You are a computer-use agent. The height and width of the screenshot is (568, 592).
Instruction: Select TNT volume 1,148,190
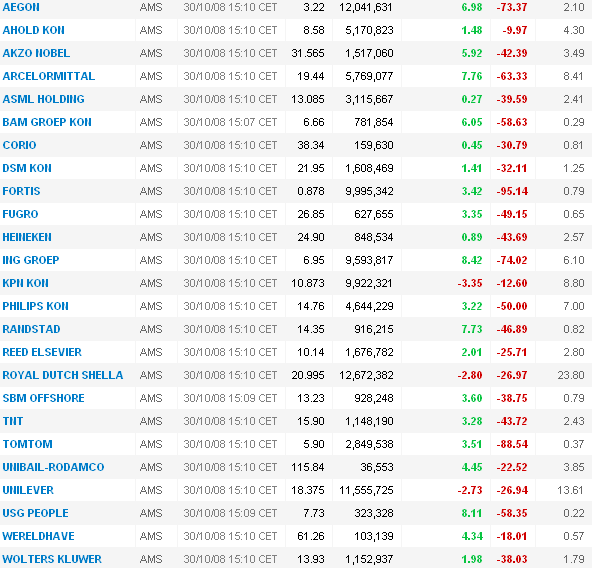[369, 421]
